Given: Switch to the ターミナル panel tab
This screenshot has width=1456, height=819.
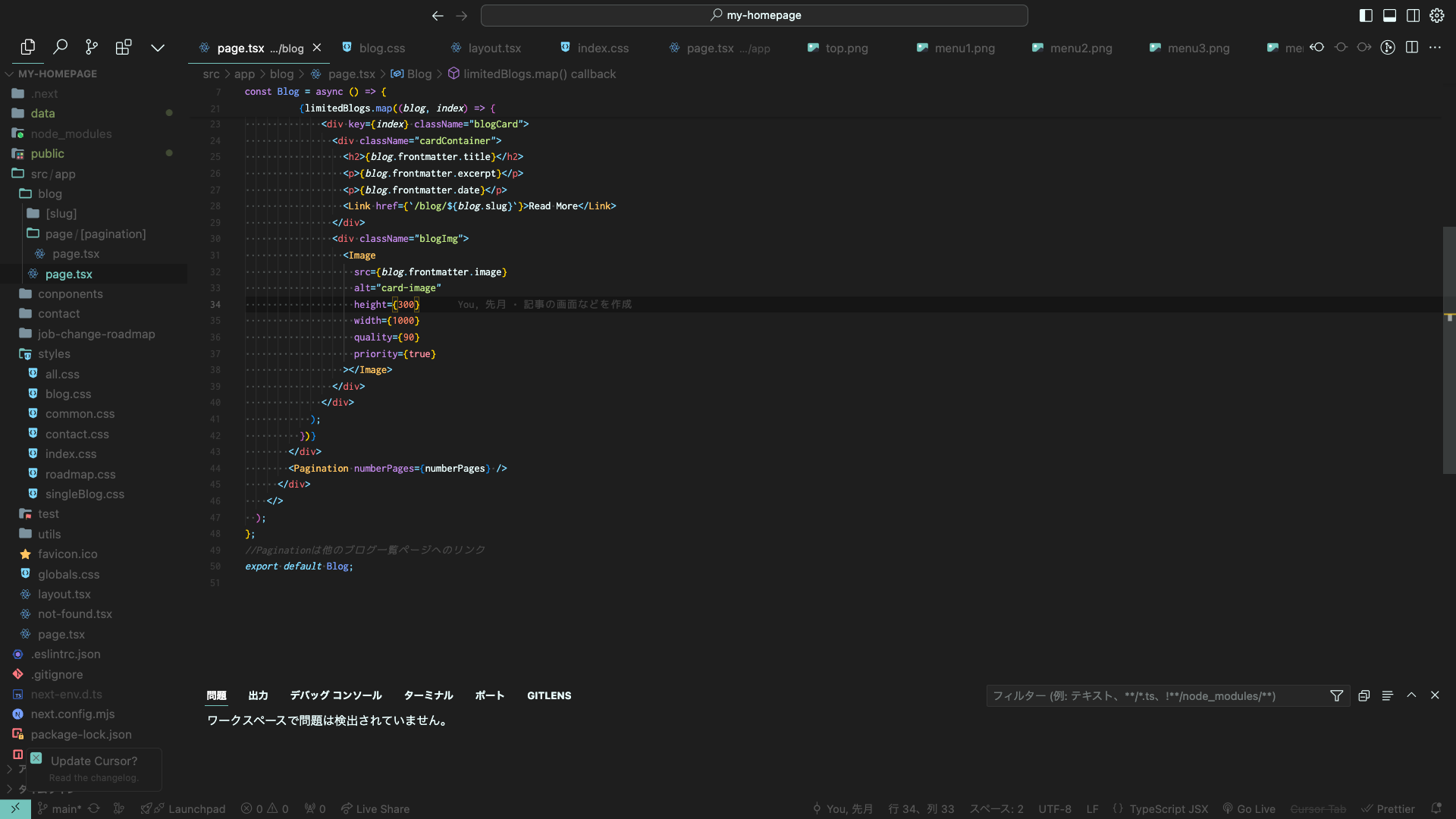Looking at the screenshot, I should point(428,695).
